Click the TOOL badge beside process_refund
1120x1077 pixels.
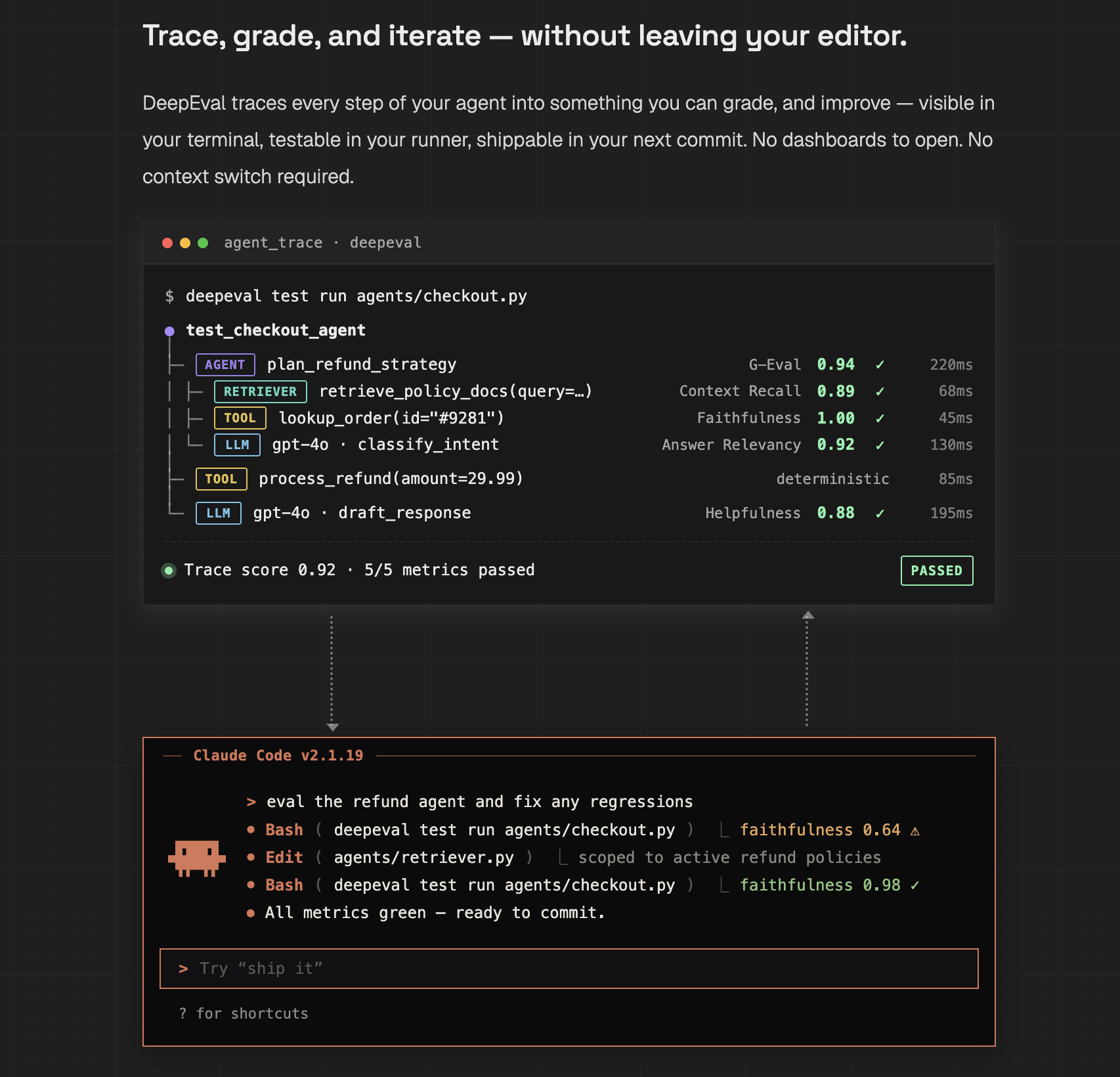(221, 479)
